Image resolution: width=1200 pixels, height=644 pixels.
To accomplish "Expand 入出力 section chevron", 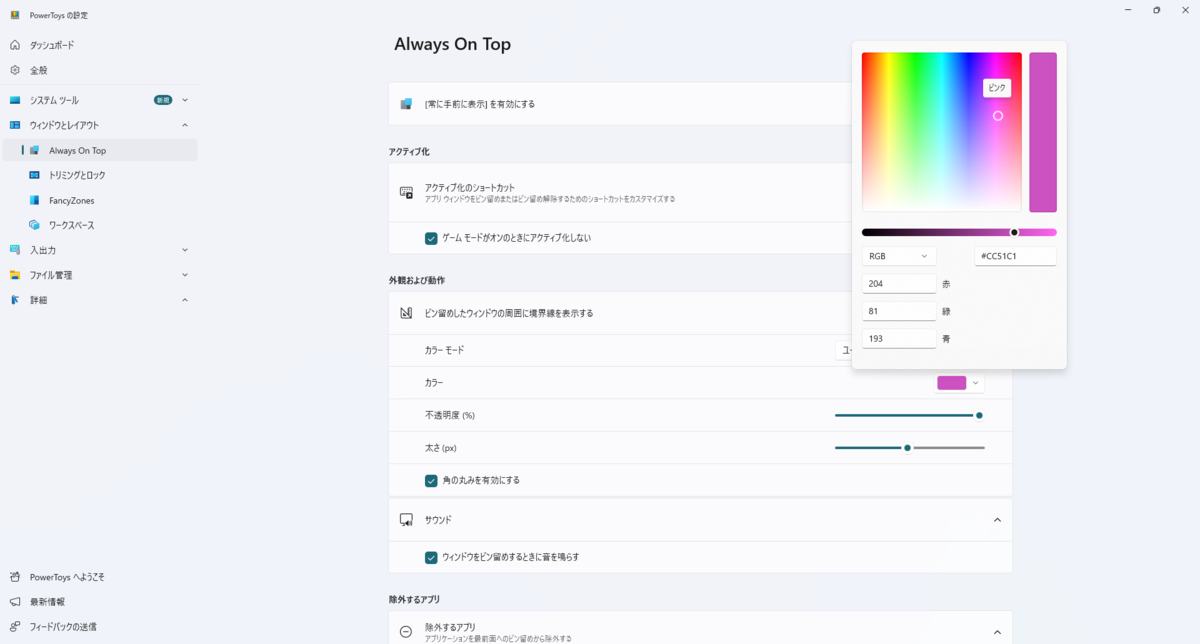I will coord(185,250).
